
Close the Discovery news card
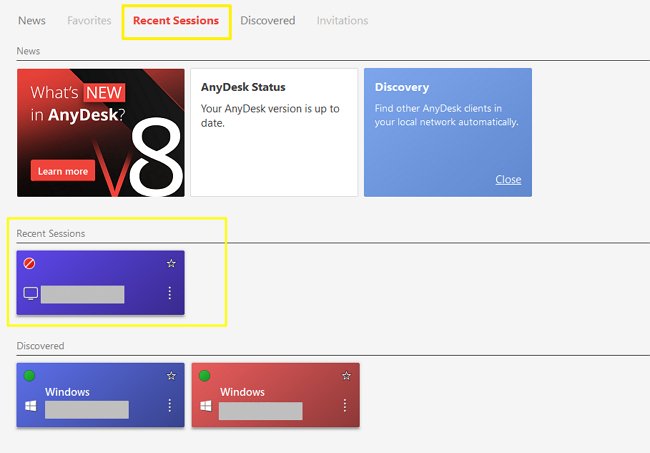click(x=508, y=179)
